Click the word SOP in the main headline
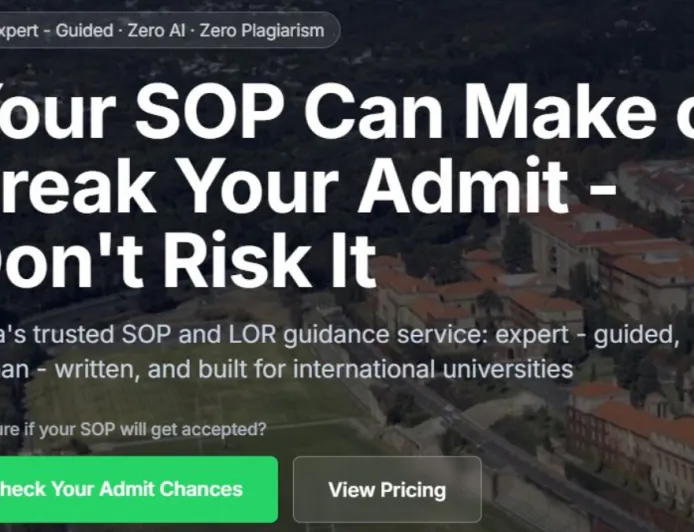Viewport: 694px width, 532px height. coord(210,112)
